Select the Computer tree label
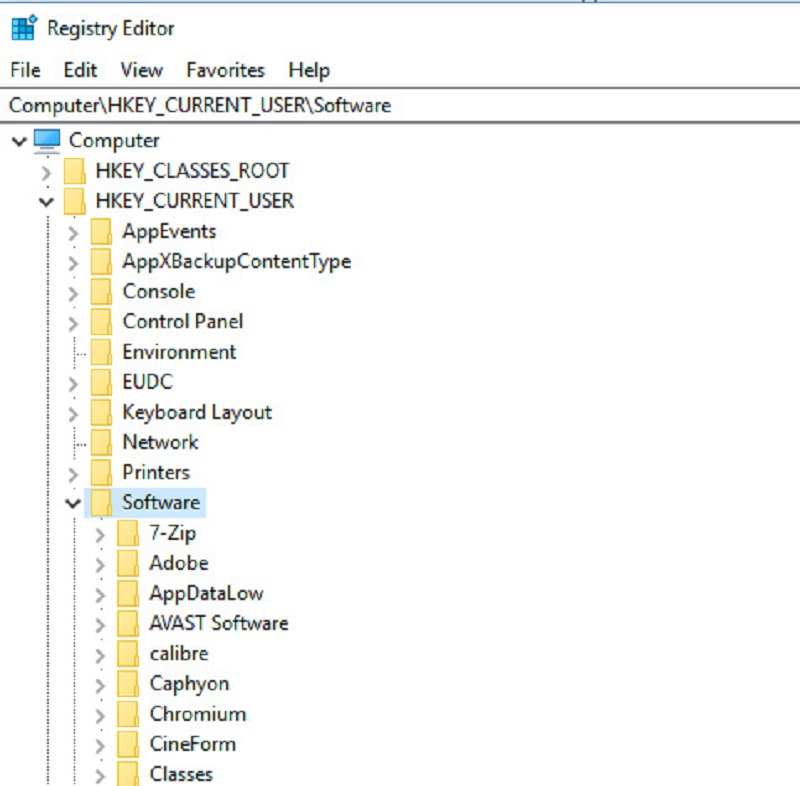Screen dimensions: 800x786 114,141
